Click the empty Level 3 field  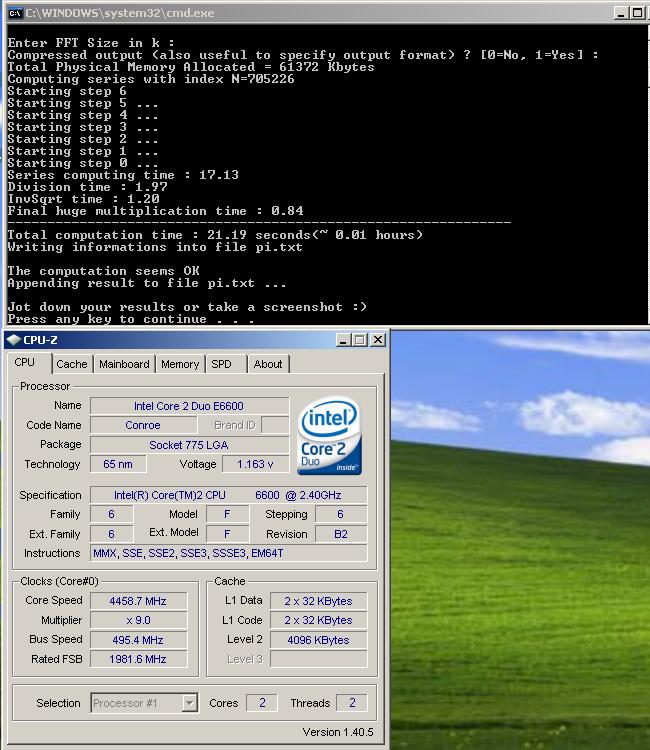click(x=319, y=659)
